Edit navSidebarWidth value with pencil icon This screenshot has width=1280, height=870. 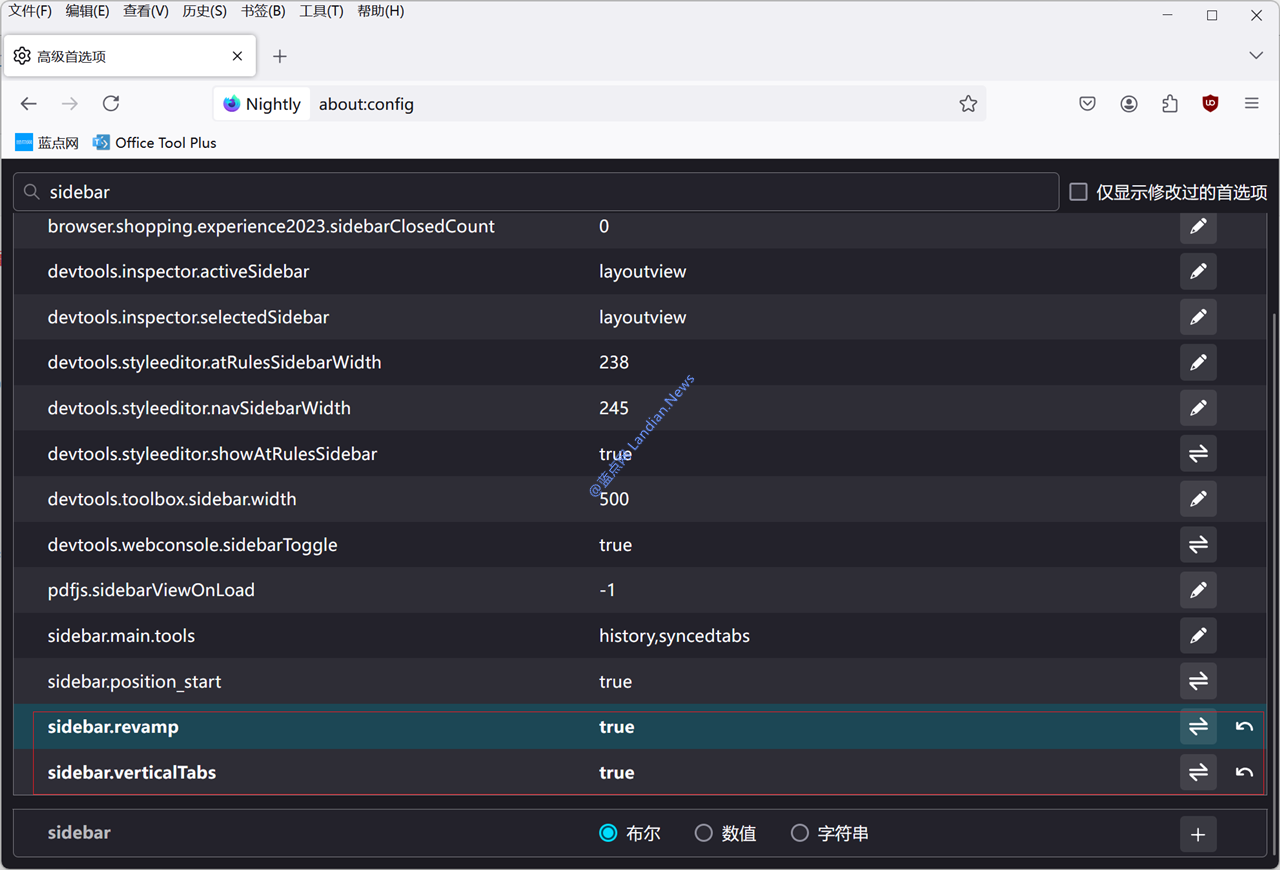pyautogui.click(x=1198, y=408)
